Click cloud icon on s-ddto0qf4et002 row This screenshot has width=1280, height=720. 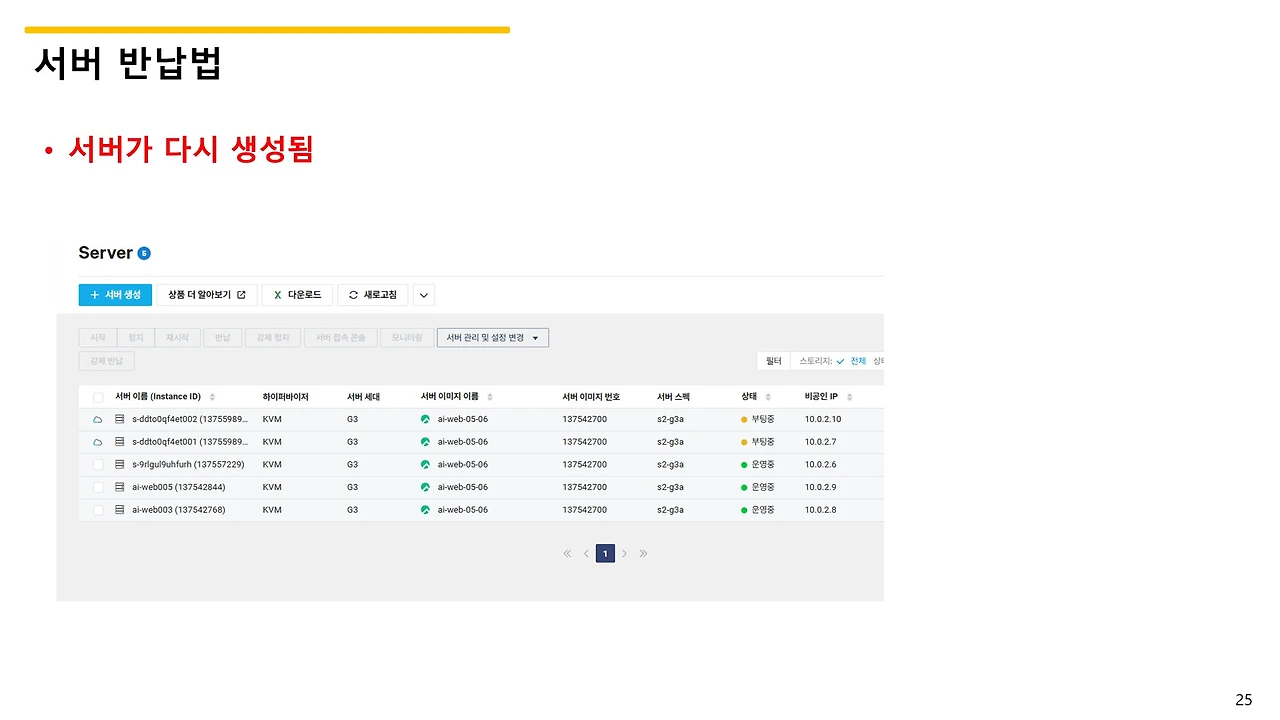pos(98,419)
